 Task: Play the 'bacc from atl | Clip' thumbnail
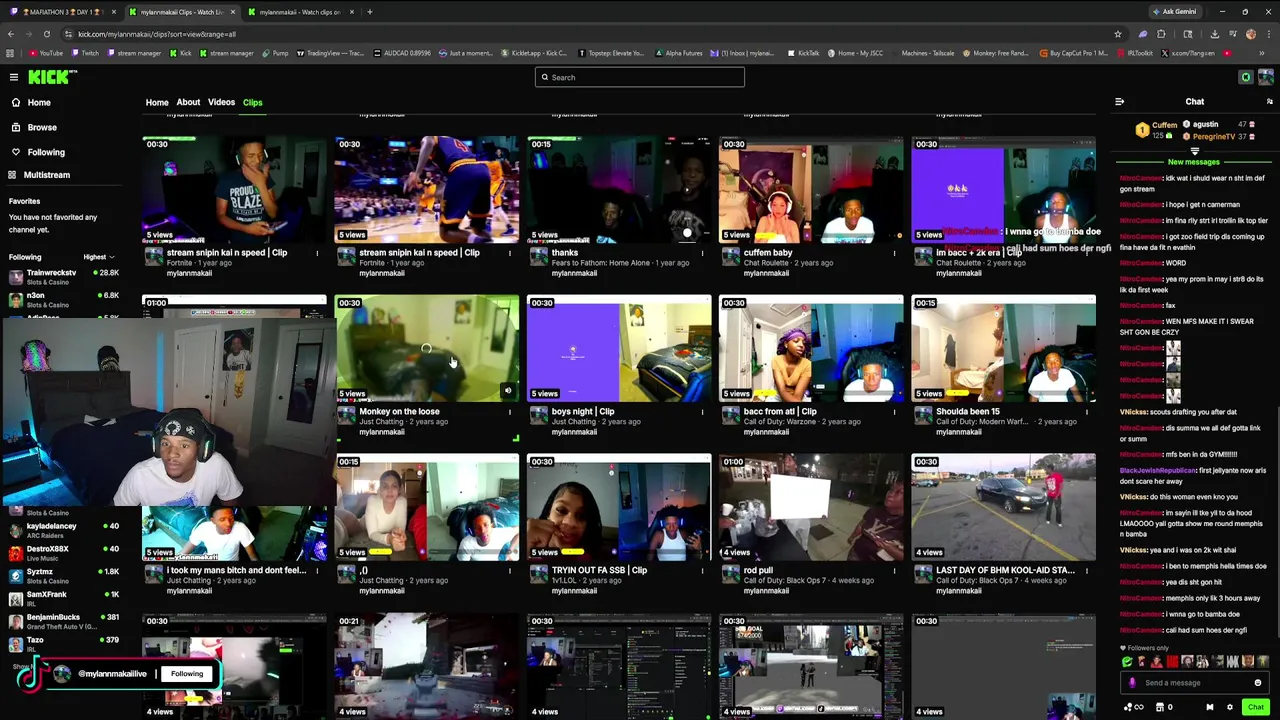pyautogui.click(x=811, y=348)
